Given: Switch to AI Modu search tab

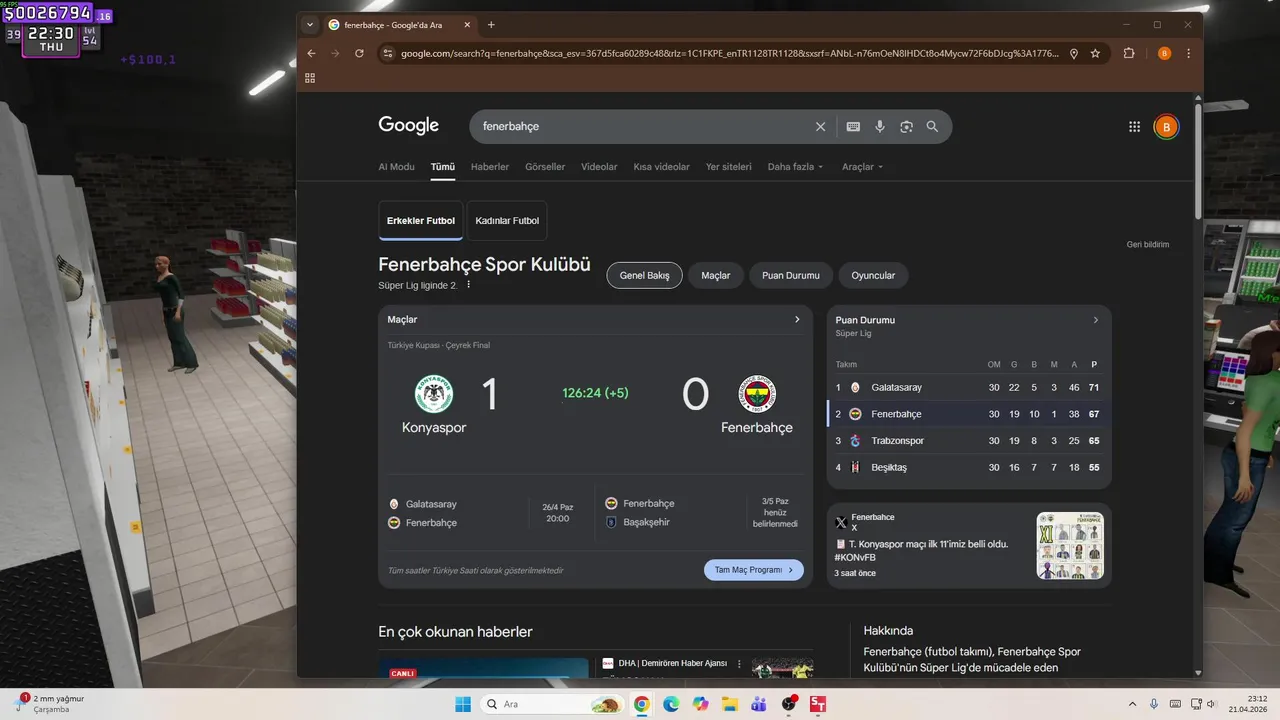Looking at the screenshot, I should pyautogui.click(x=396, y=167).
